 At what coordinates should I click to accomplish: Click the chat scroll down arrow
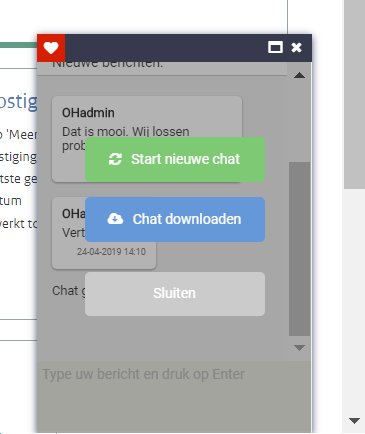coord(299,348)
